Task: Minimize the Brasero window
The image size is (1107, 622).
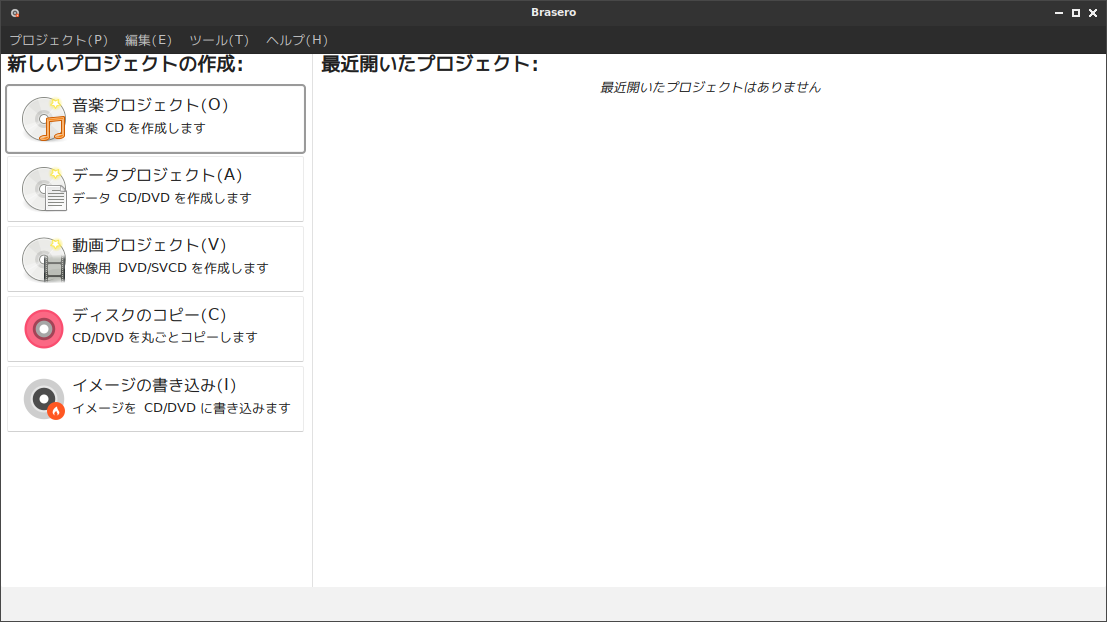Action: point(1058,13)
